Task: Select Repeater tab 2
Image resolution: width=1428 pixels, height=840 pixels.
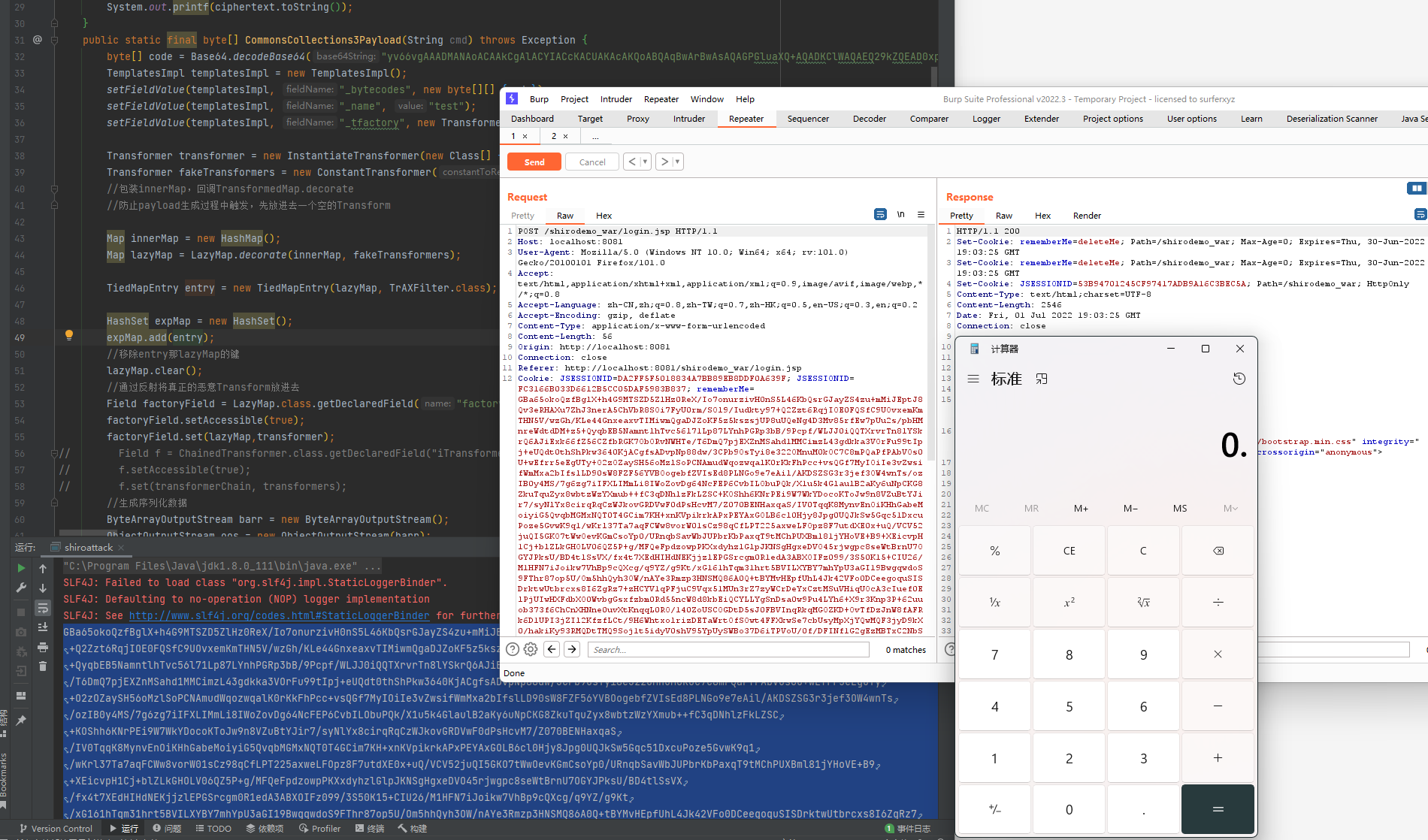Action: tap(555, 136)
